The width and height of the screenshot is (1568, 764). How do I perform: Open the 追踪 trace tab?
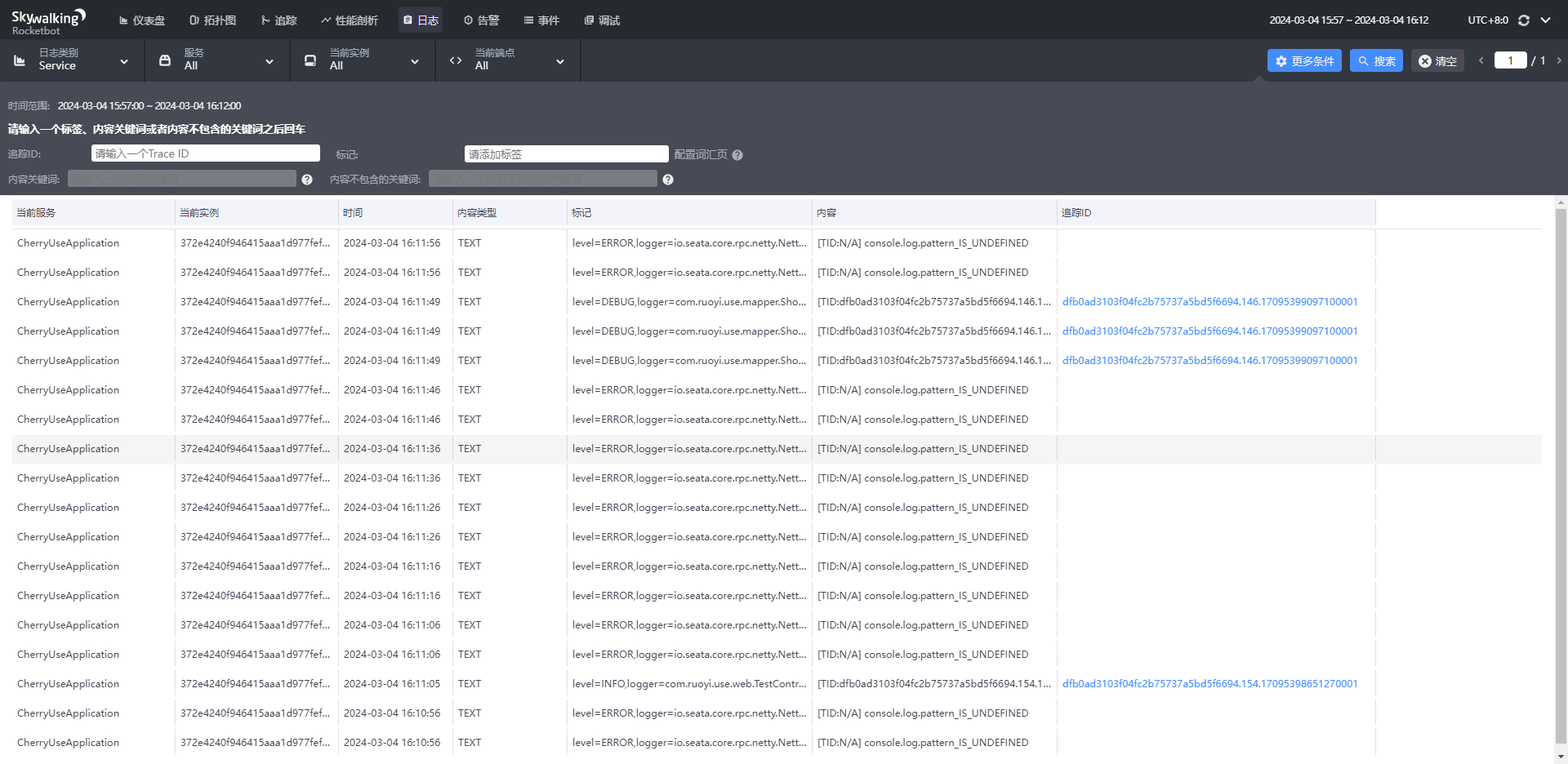coord(279,20)
